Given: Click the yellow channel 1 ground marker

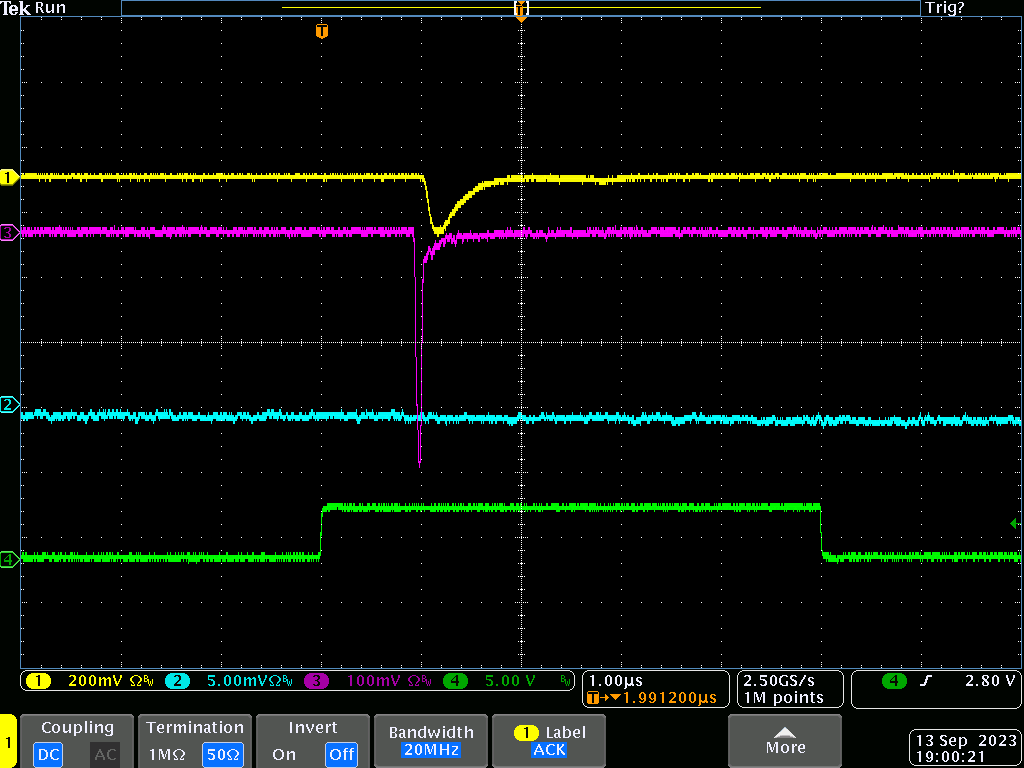Looking at the screenshot, I should point(9,177).
